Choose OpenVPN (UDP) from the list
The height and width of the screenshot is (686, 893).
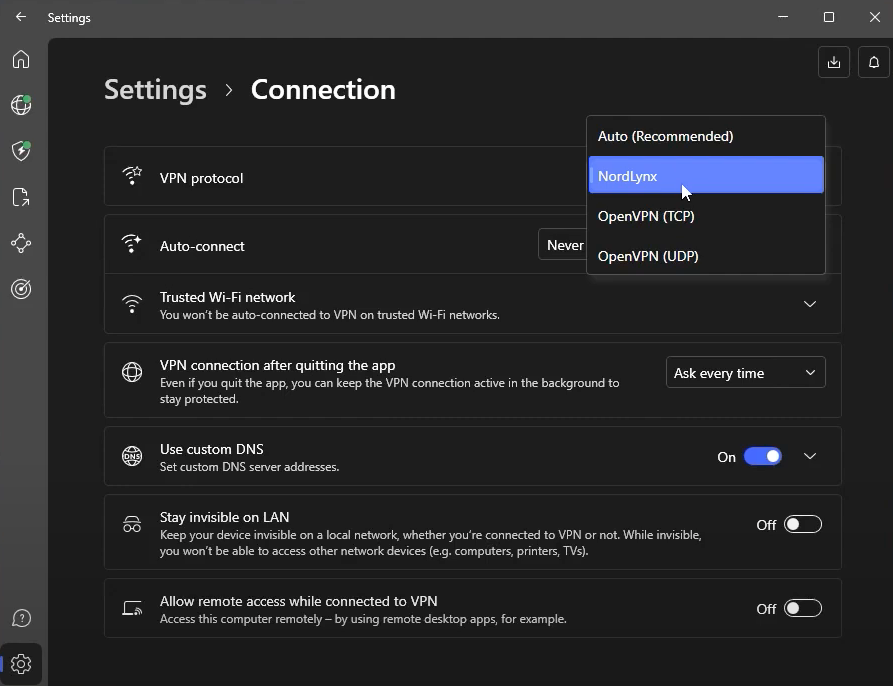(706, 256)
